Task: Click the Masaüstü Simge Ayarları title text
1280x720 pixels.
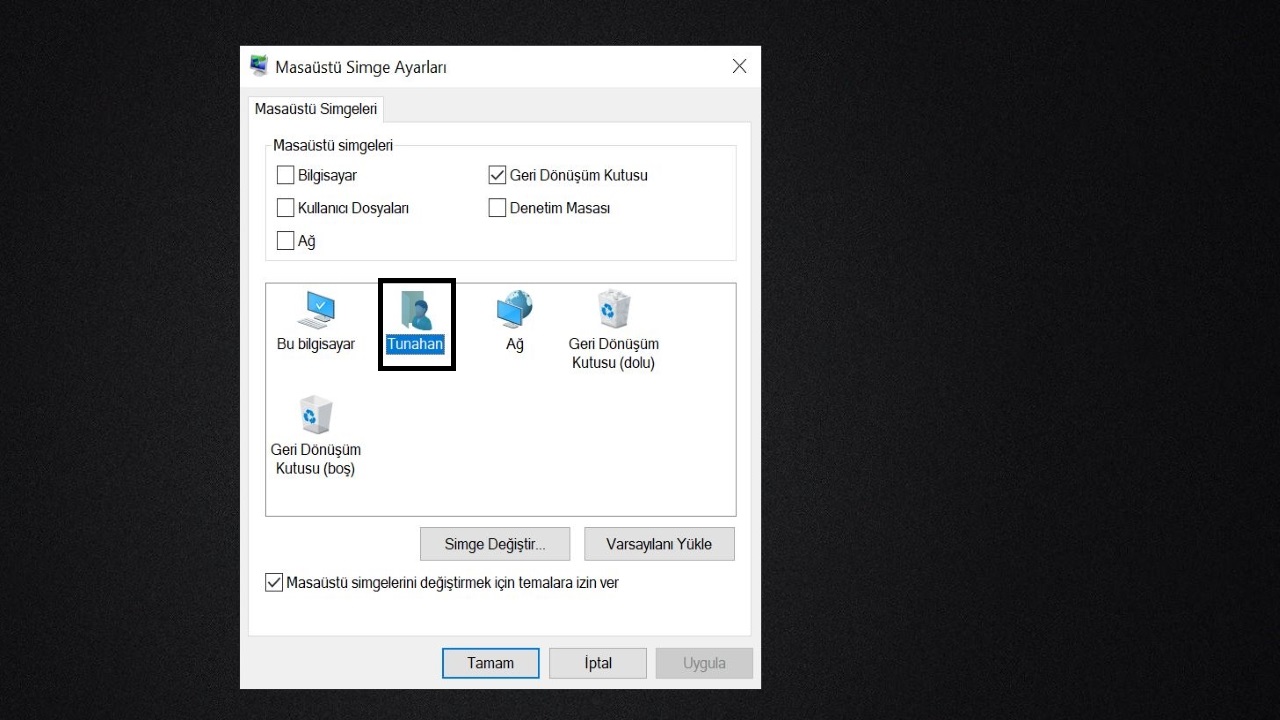Action: (x=361, y=68)
